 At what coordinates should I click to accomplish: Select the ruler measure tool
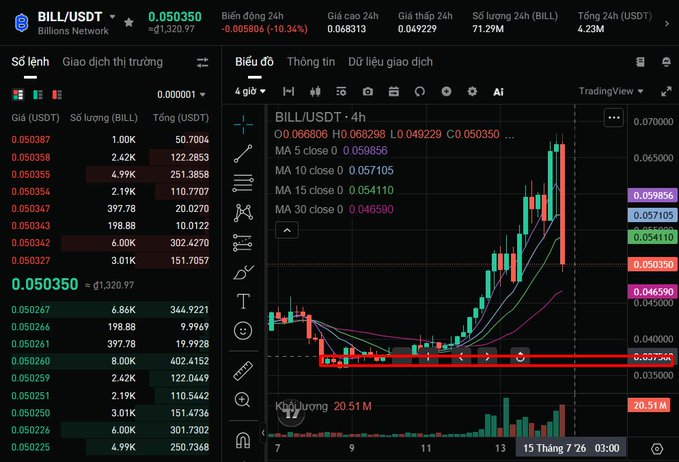(243, 371)
